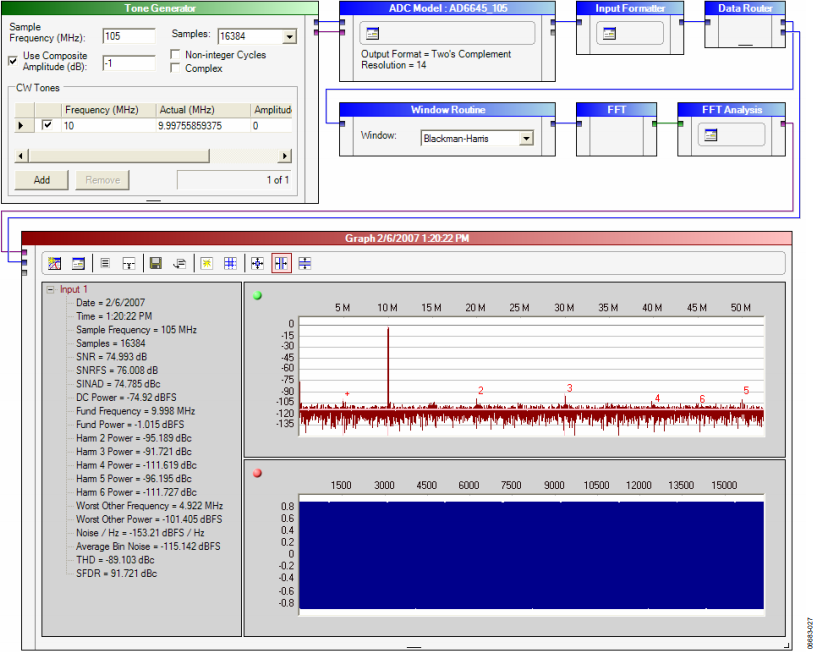
Task: Enable the Non-integer Cycles checkbox
Action: (x=175, y=54)
